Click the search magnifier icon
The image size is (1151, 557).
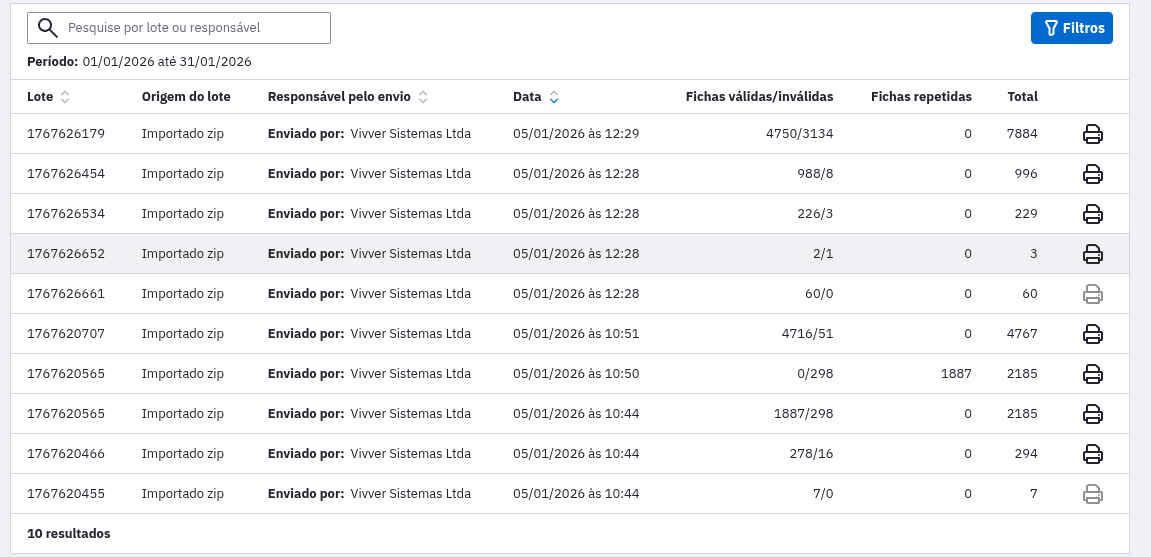(47, 28)
